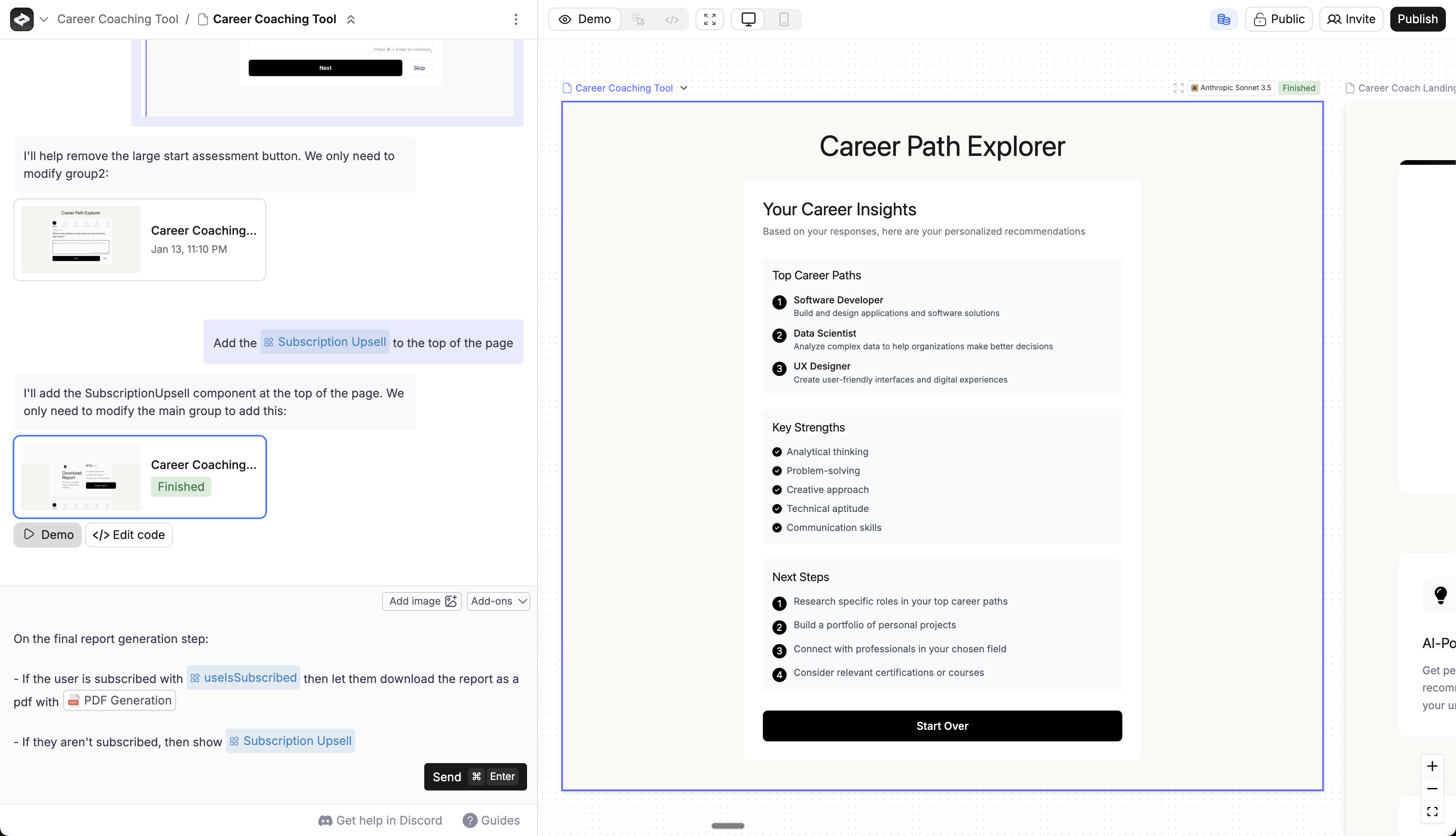Screen dimensions: 1456x836
Task: Click the zoom in plus button
Action: point(1432,766)
